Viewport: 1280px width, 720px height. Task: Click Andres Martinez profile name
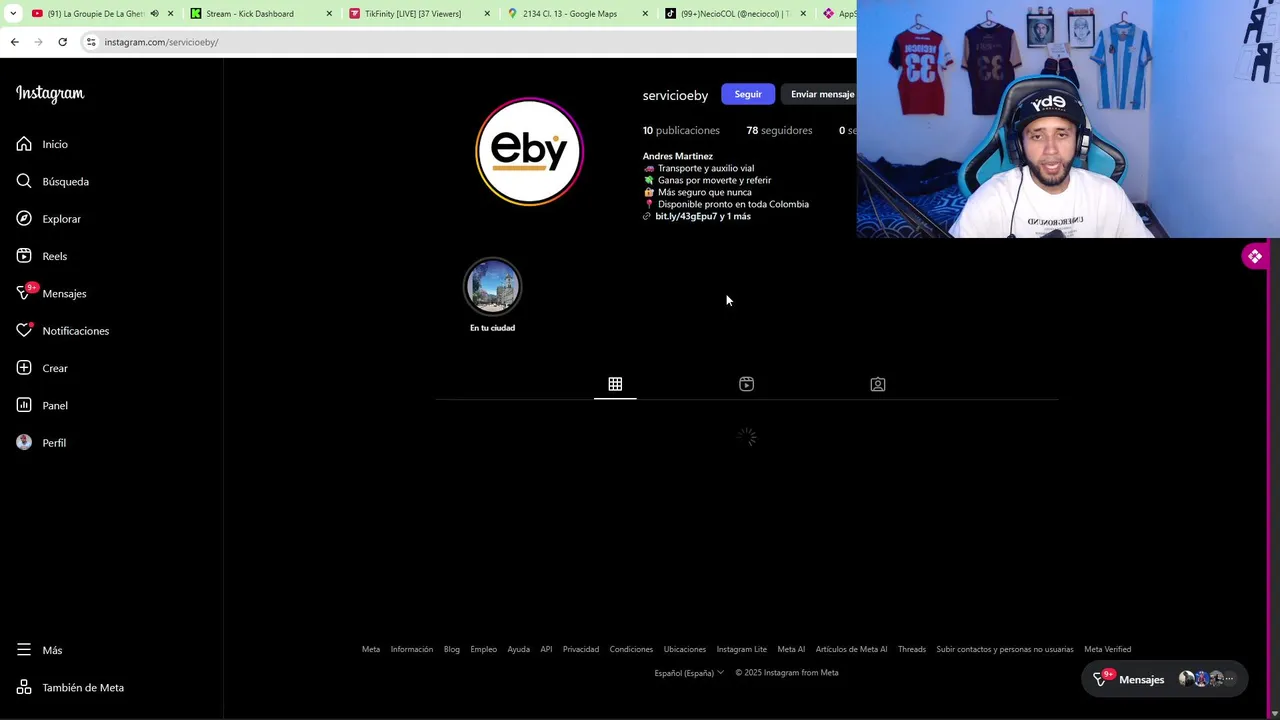678,156
